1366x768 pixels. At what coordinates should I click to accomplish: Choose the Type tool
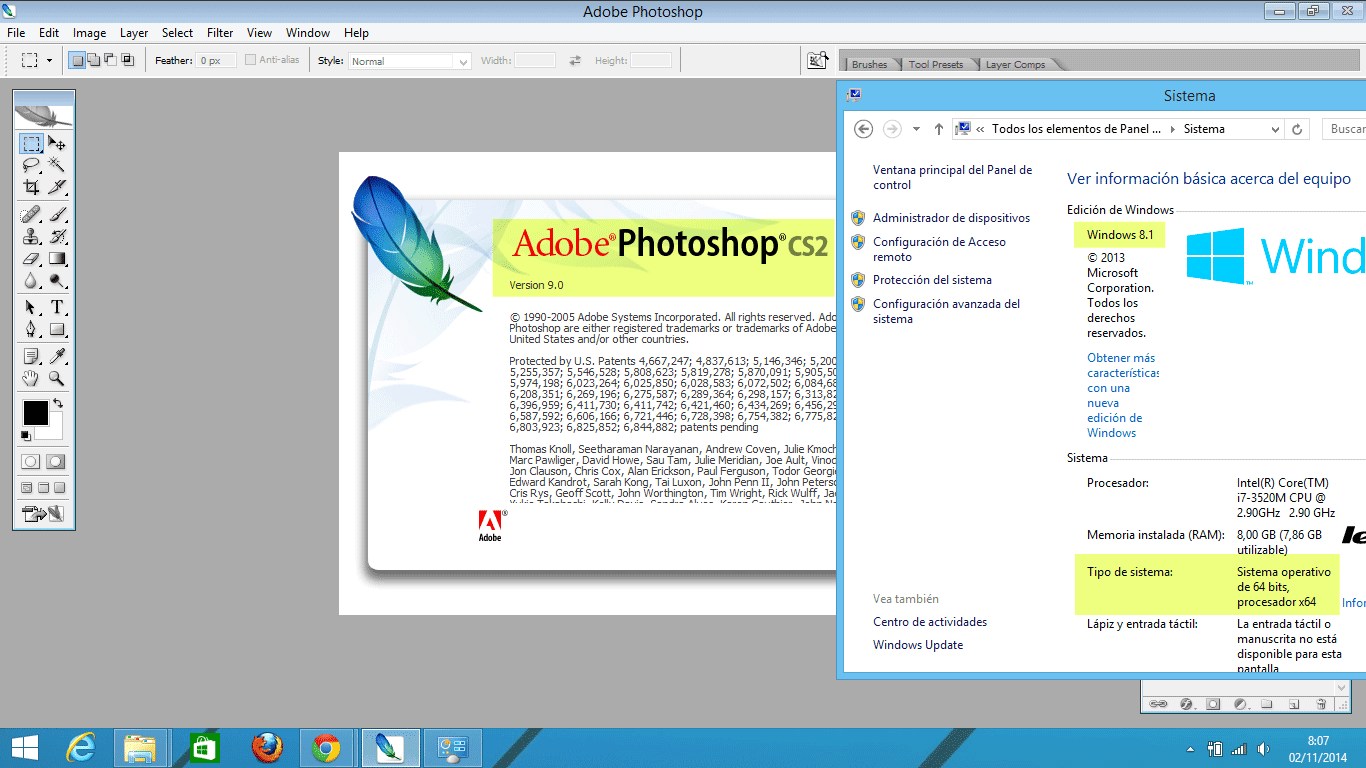[x=56, y=306]
